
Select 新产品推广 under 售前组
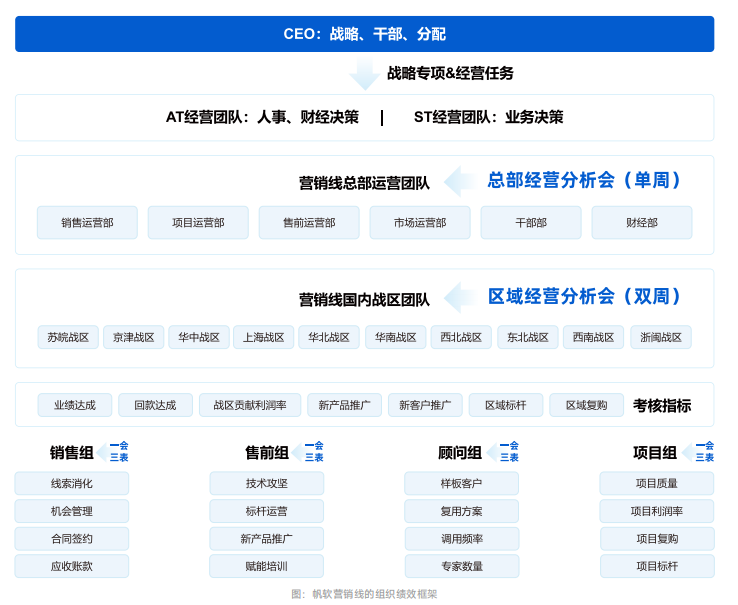click(x=266, y=539)
